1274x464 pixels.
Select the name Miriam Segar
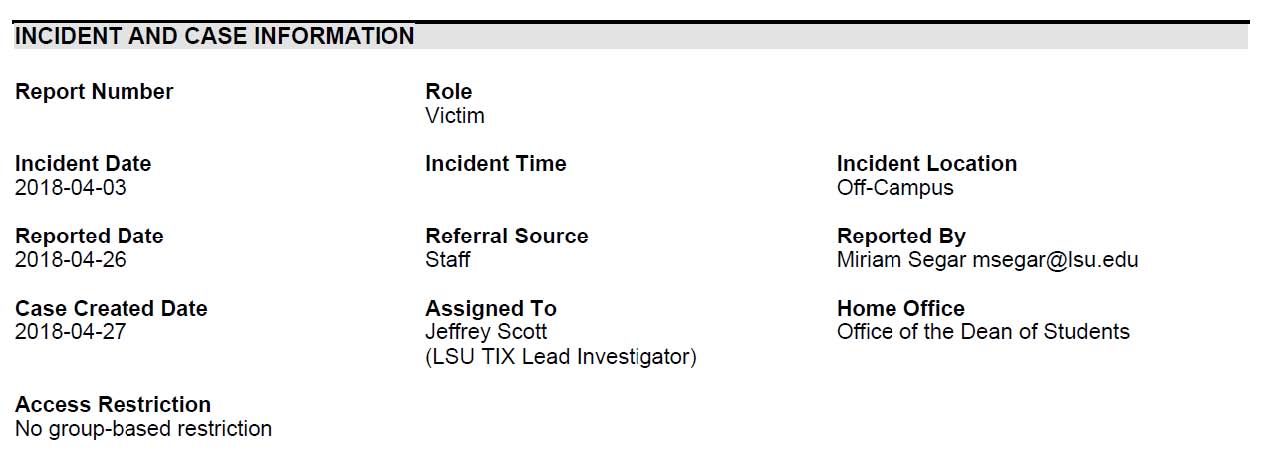pos(902,260)
